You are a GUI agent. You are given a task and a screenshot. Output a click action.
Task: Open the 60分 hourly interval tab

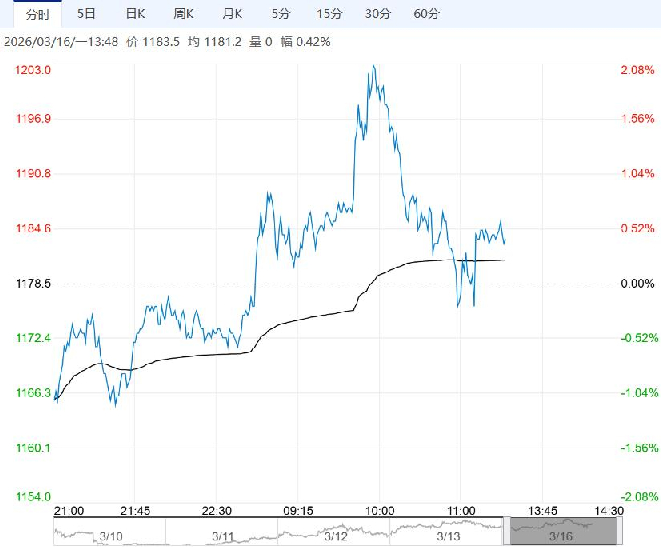click(426, 14)
